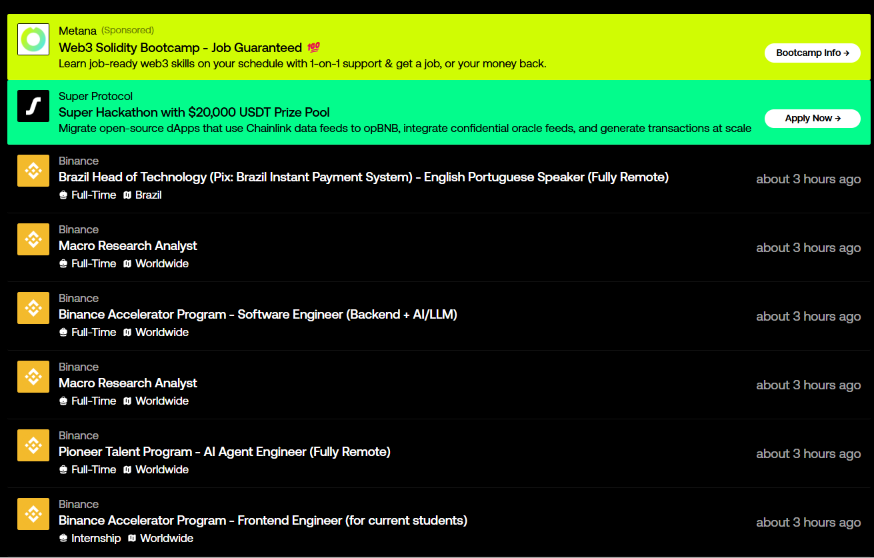Click Binance logo beside Pioneer Talent Program job
The image size is (874, 558).
point(33,445)
